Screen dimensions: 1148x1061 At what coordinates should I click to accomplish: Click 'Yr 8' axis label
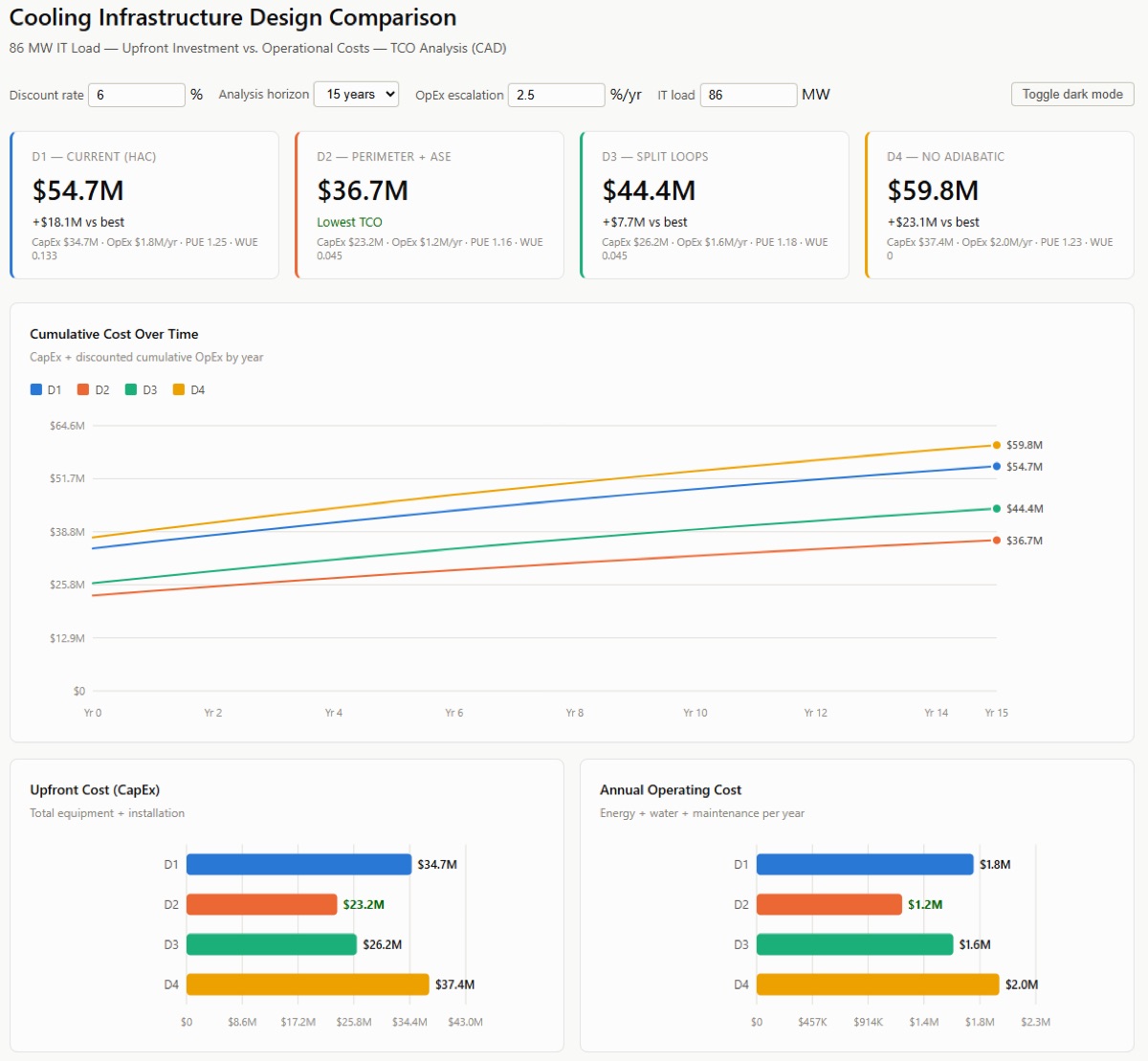[x=574, y=713]
